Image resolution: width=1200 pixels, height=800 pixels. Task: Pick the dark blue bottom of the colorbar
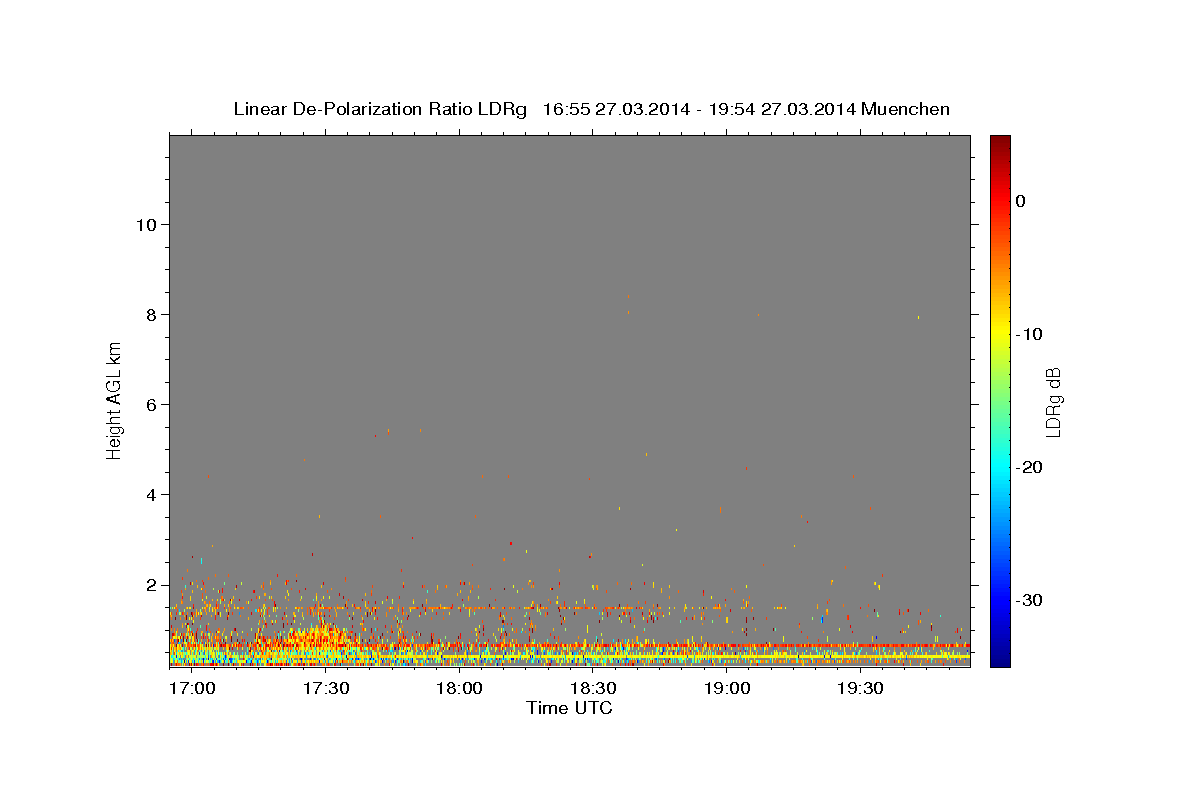point(1000,657)
